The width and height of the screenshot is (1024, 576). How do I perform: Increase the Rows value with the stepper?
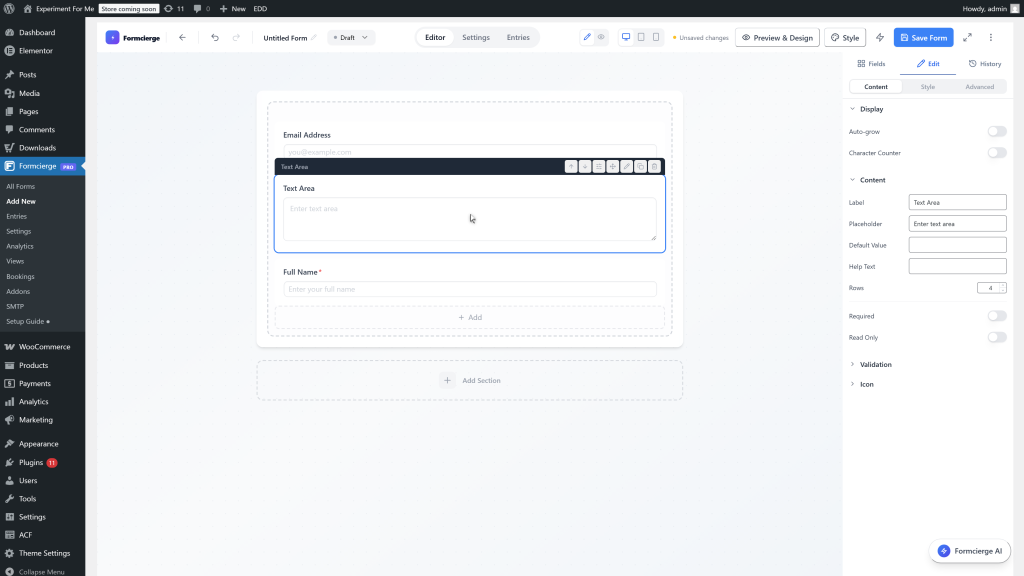[1003, 285]
